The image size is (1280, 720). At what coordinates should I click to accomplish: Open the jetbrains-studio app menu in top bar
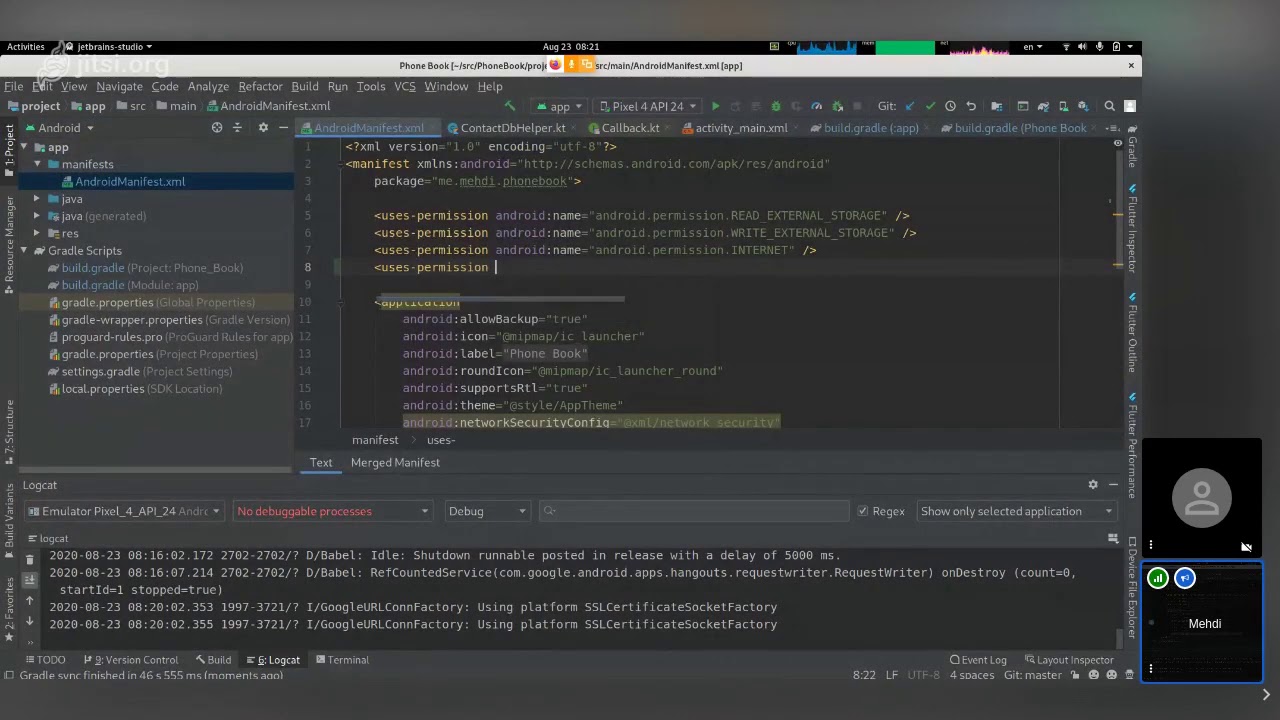click(108, 46)
